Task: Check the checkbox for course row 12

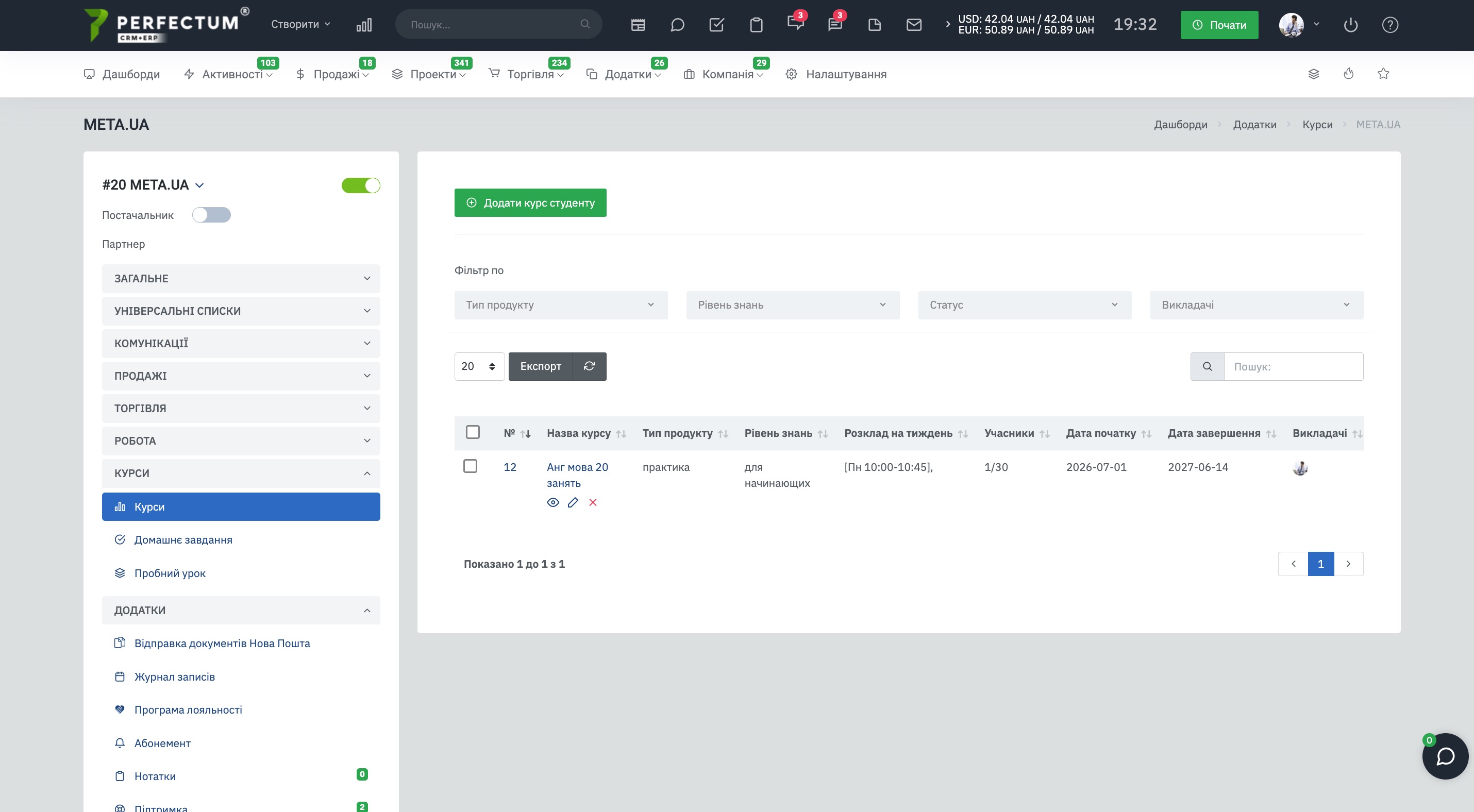Action: click(x=471, y=466)
